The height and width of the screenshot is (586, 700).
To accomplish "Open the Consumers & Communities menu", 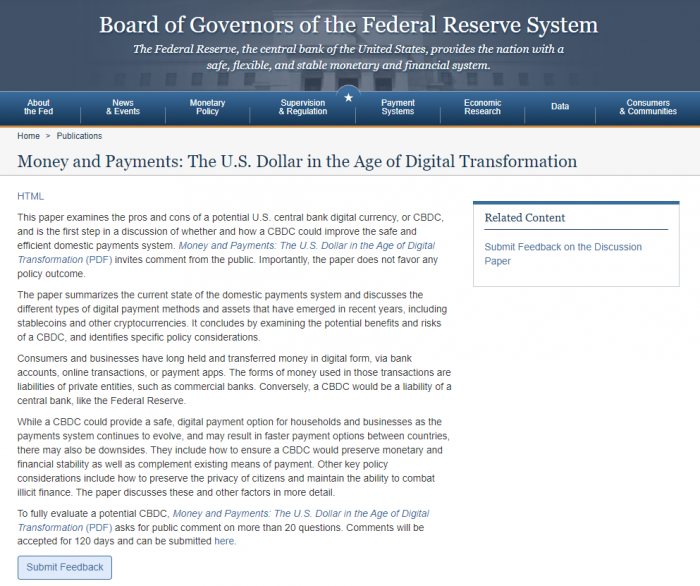I will tap(648, 107).
